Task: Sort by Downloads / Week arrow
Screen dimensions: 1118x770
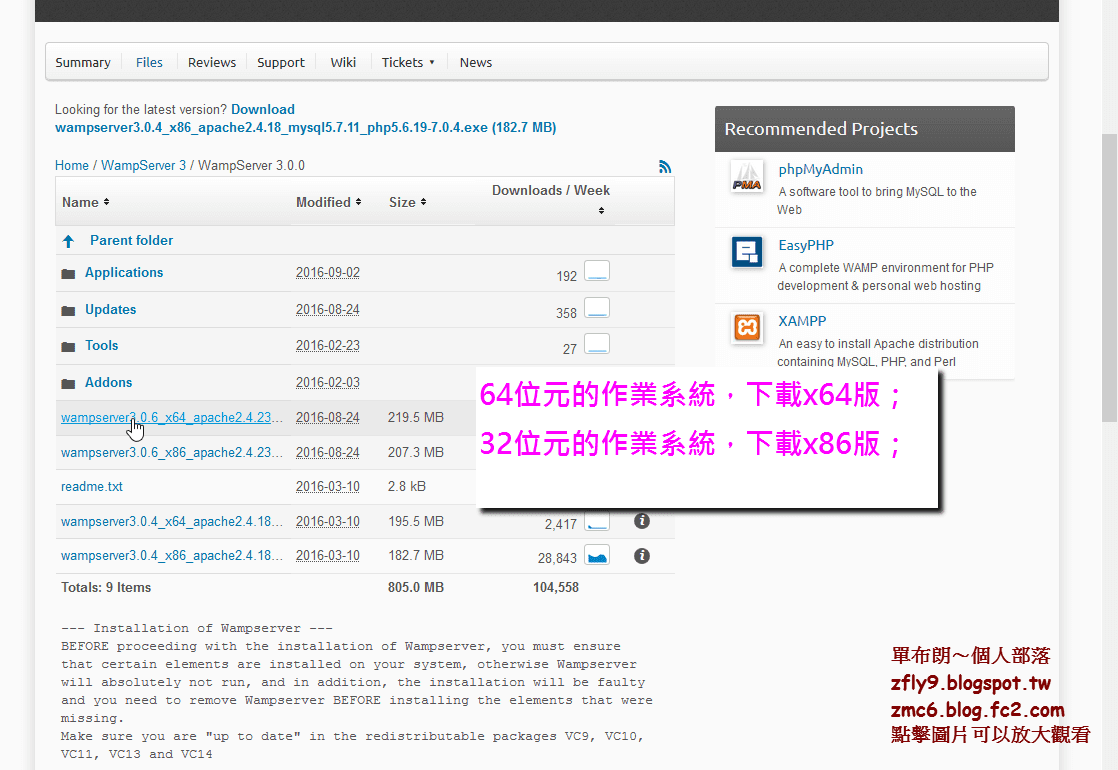Action: point(601,210)
